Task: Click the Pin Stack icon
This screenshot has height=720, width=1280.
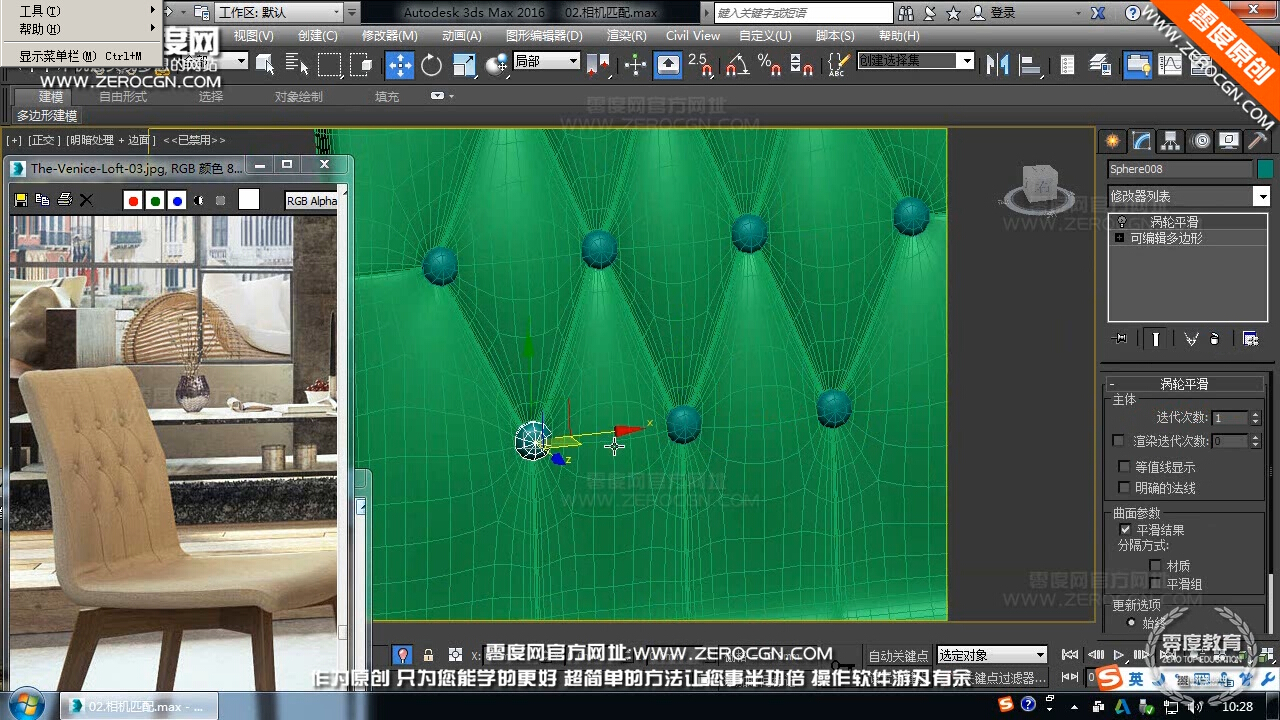Action: point(1119,339)
